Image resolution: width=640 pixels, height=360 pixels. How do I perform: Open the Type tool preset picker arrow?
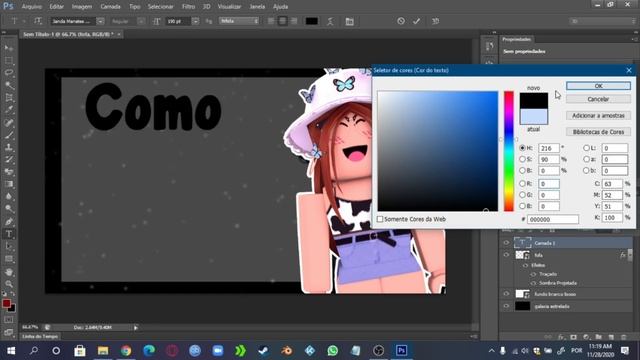click(x=24, y=21)
